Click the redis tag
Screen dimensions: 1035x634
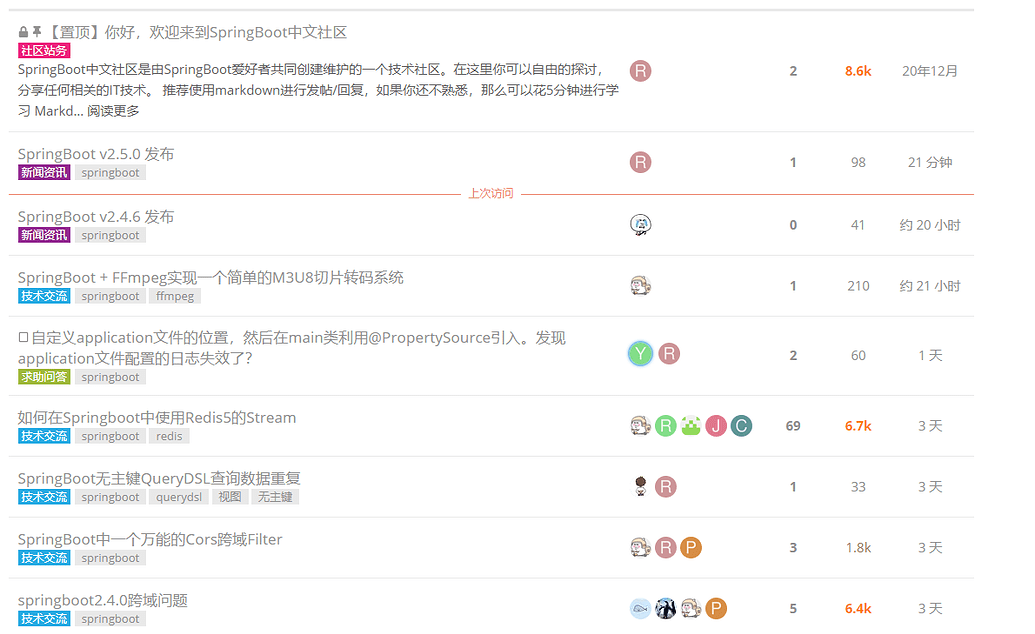point(170,436)
